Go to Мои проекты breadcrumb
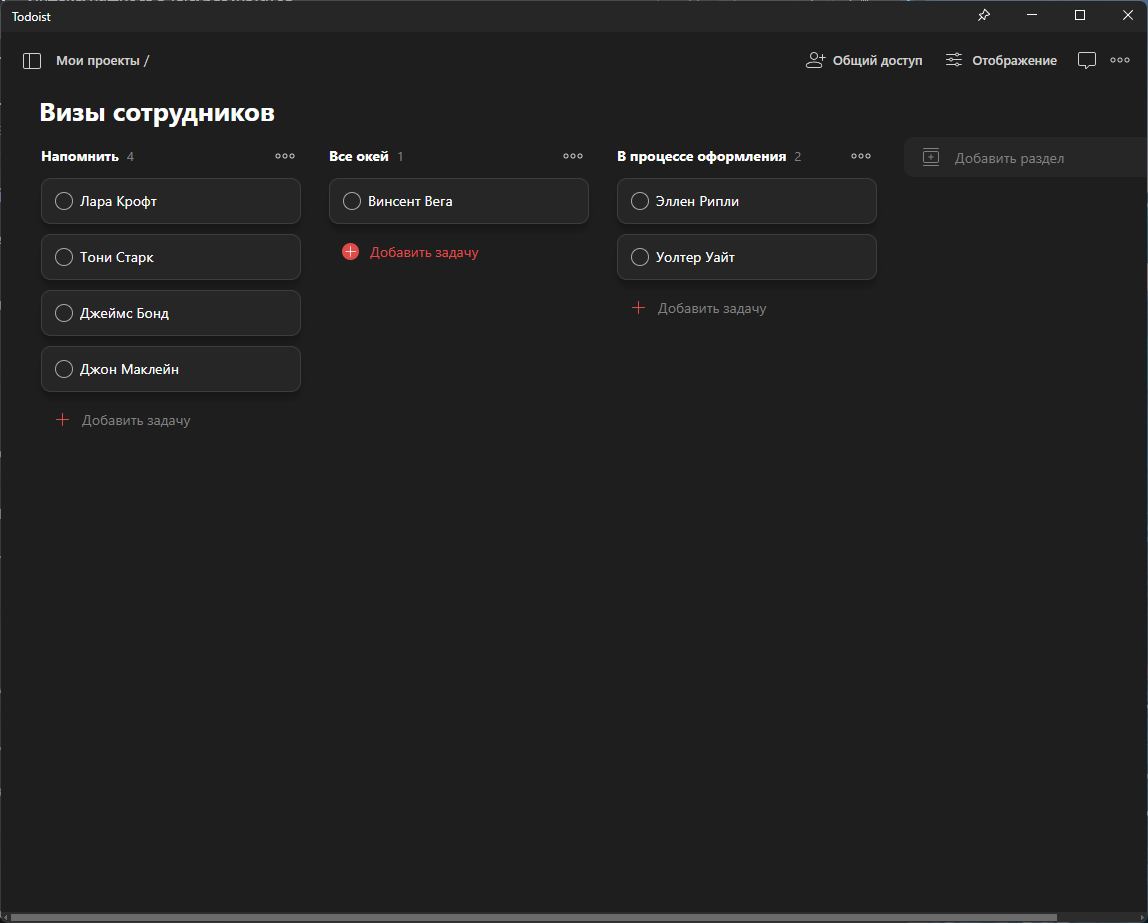Image resolution: width=1148 pixels, height=923 pixels. (x=97, y=61)
